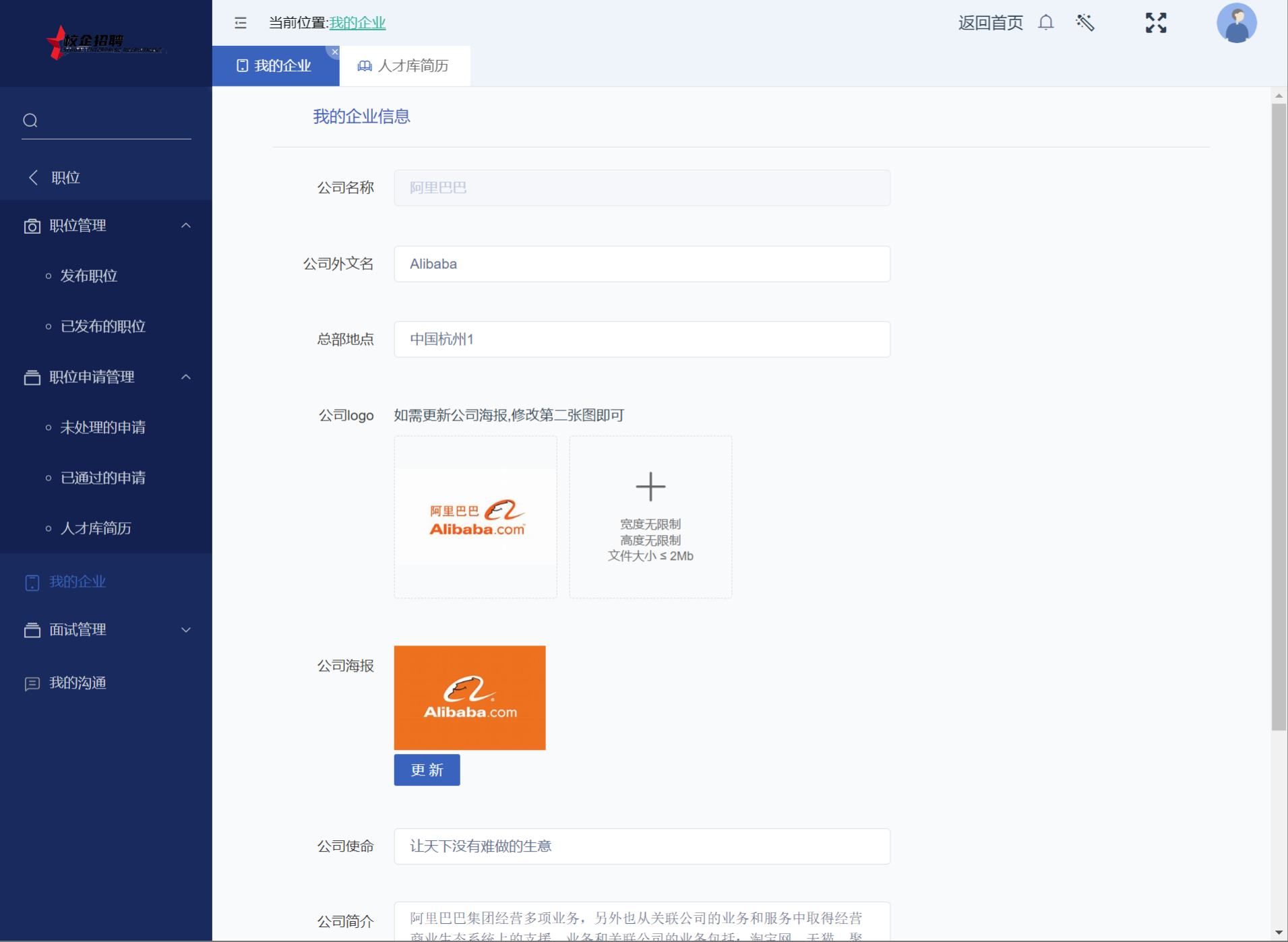The width and height of the screenshot is (1288, 942).
Task: Click the briefcase icon beside 职位申请管理
Action: tap(32, 377)
